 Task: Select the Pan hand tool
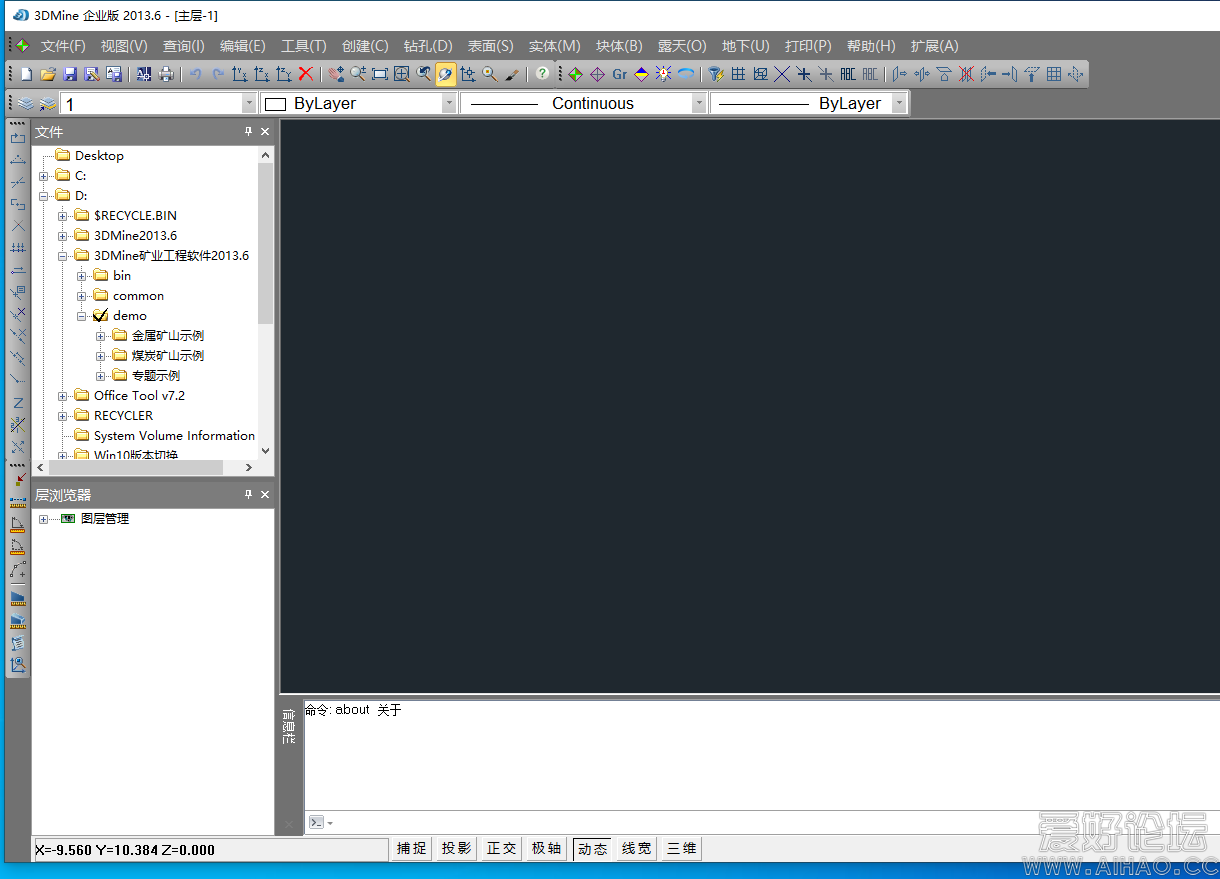pos(336,74)
